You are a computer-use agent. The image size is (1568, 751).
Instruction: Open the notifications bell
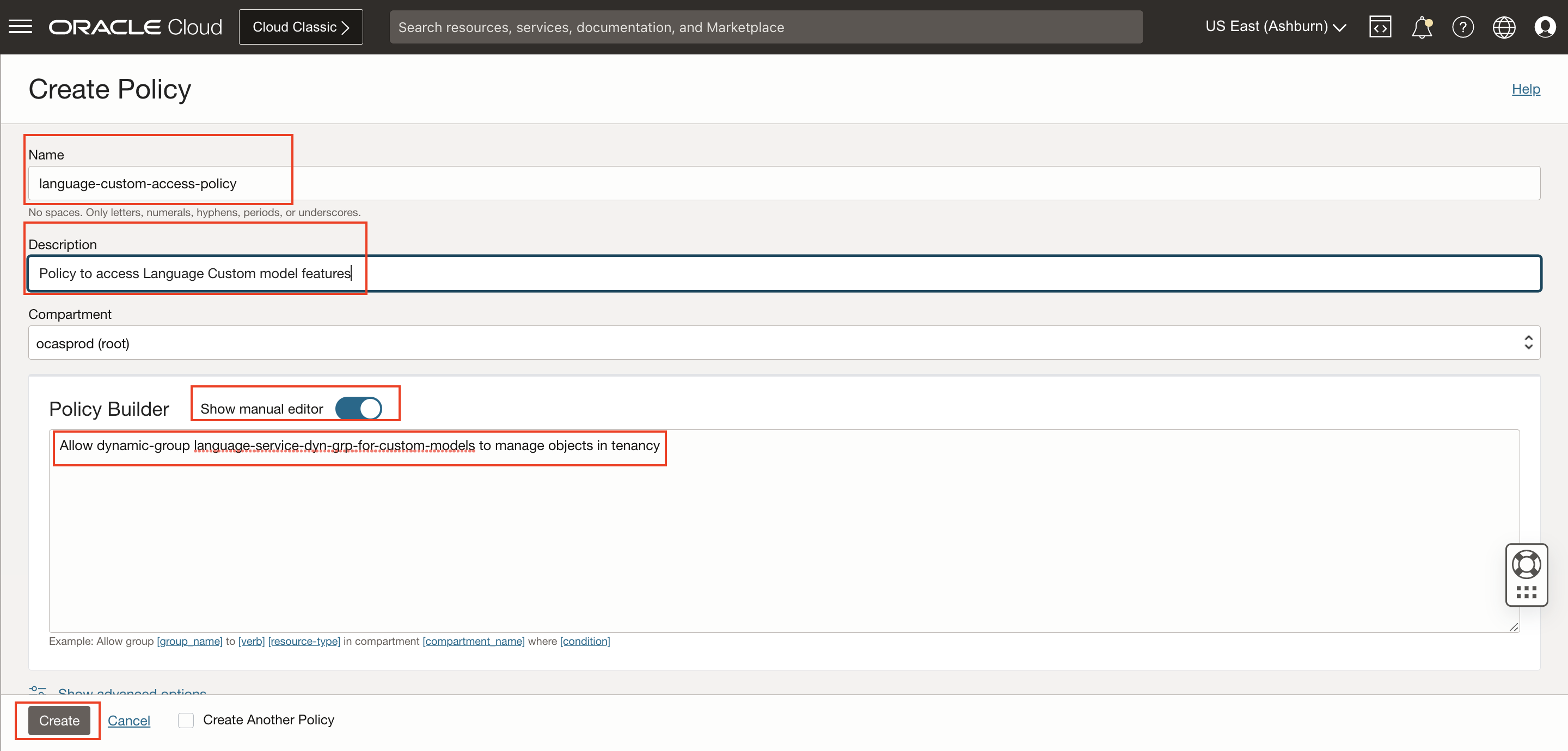(x=1422, y=27)
